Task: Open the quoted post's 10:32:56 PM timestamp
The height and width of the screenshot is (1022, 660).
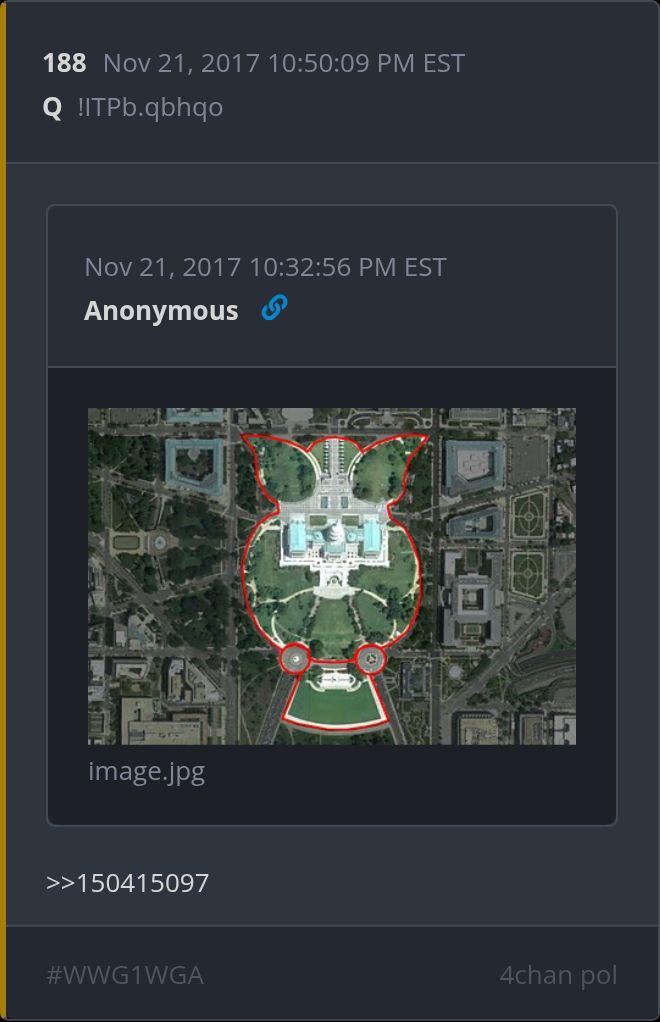Action: (265, 267)
